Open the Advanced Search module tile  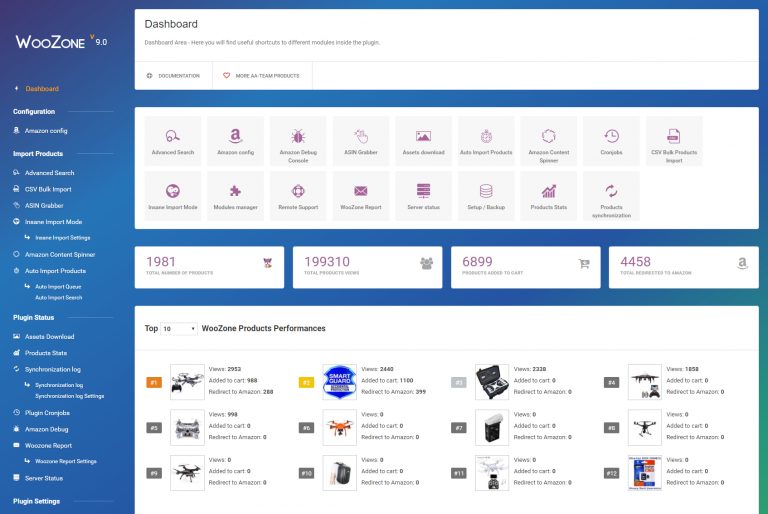tap(173, 141)
